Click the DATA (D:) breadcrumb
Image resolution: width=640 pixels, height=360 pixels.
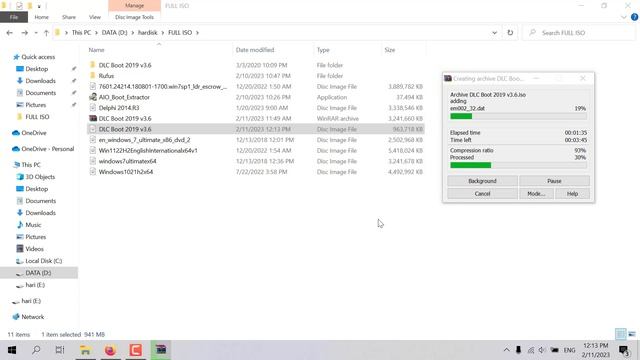click(114, 33)
